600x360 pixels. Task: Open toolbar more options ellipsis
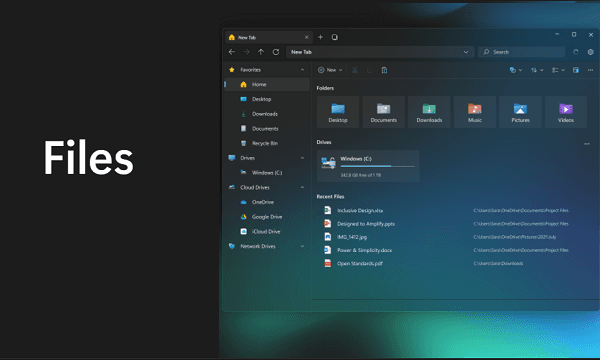coord(590,70)
